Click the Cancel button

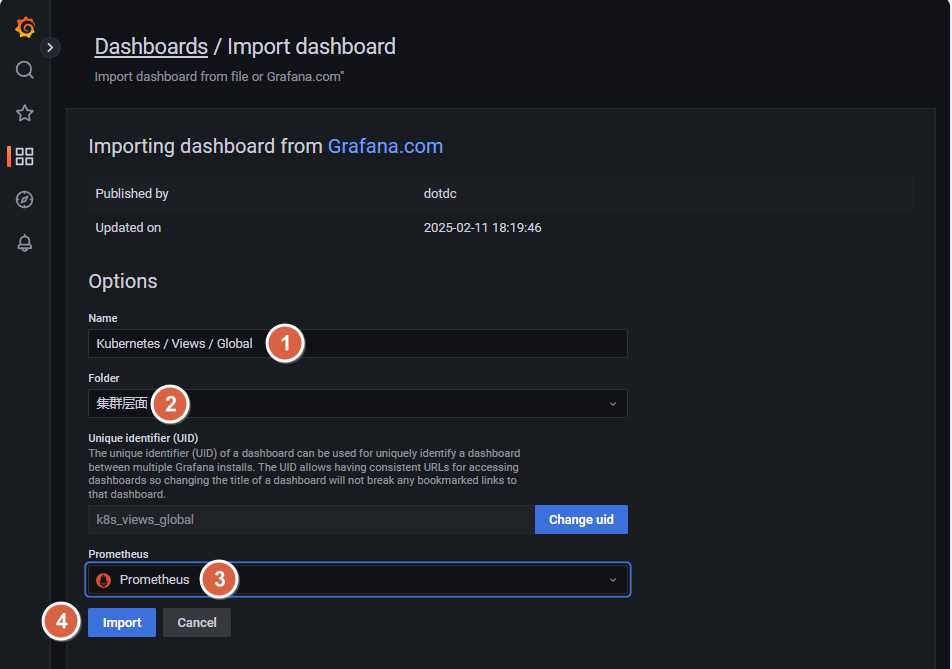tap(197, 623)
